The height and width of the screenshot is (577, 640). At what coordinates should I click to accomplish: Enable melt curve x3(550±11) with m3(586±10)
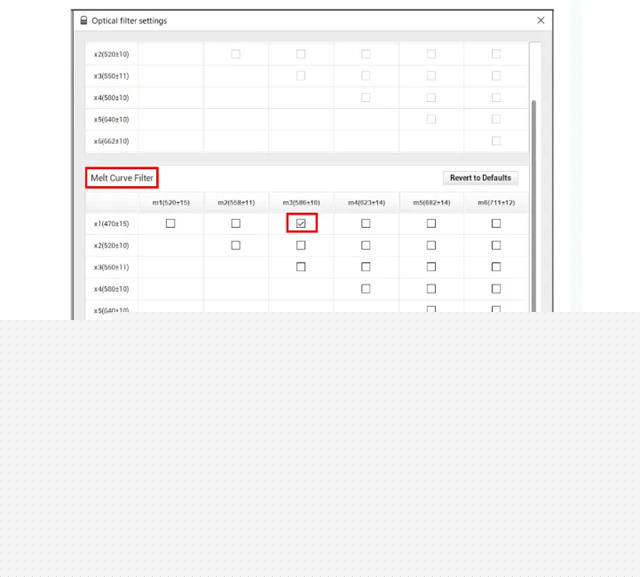click(x=301, y=267)
